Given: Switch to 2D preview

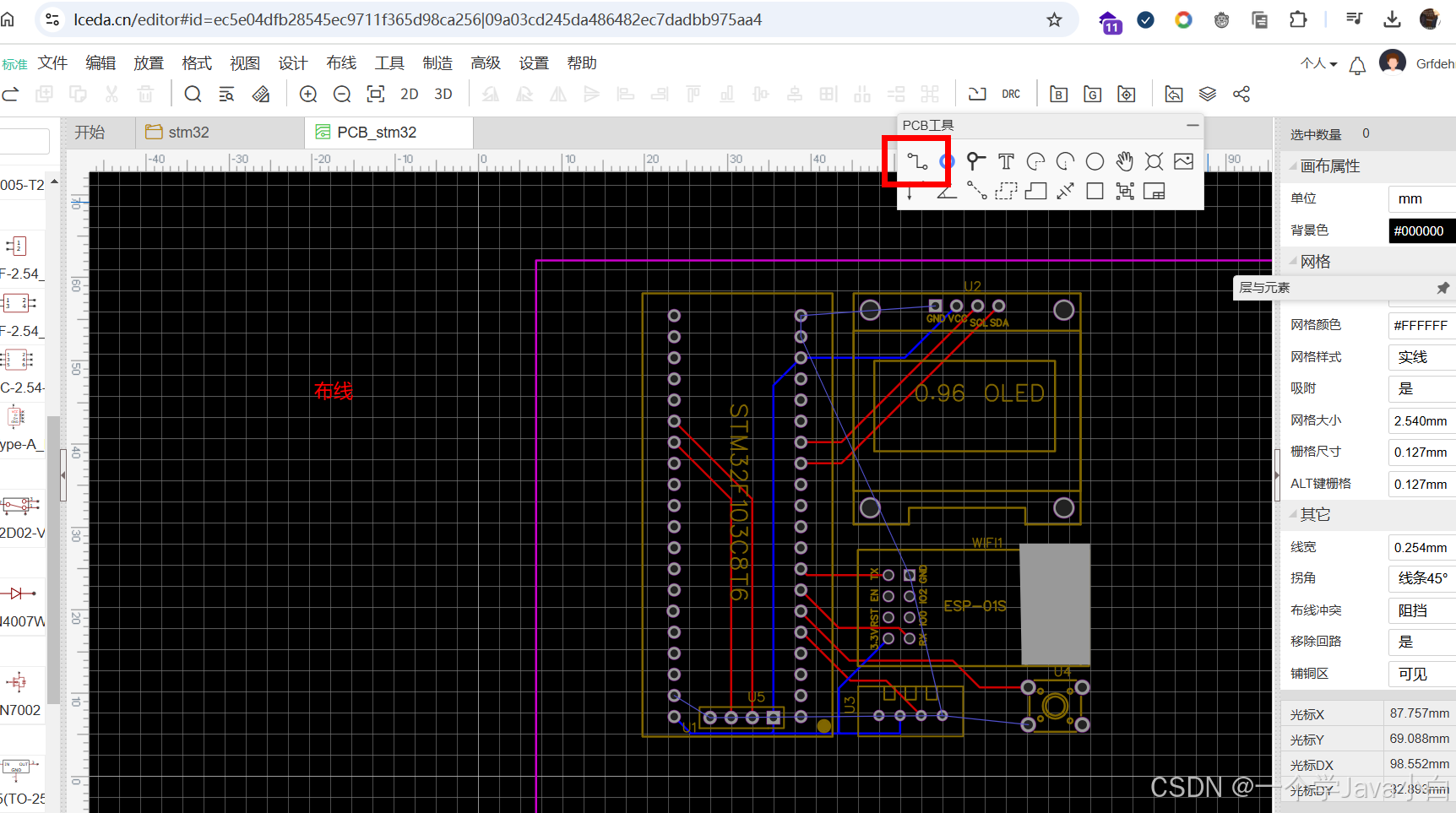Looking at the screenshot, I should click(410, 95).
